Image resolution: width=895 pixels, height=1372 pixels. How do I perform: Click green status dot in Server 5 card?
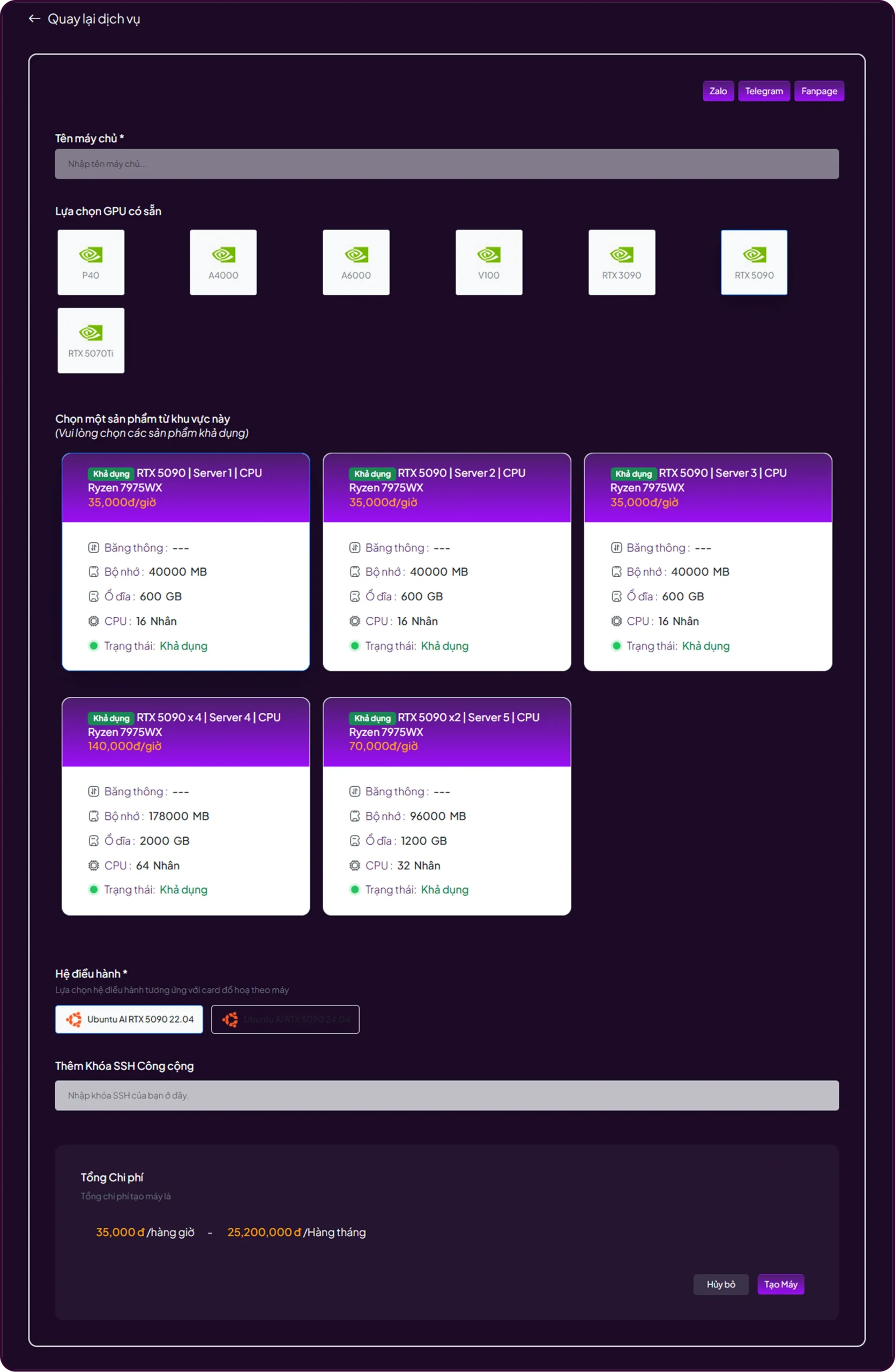tap(354, 890)
